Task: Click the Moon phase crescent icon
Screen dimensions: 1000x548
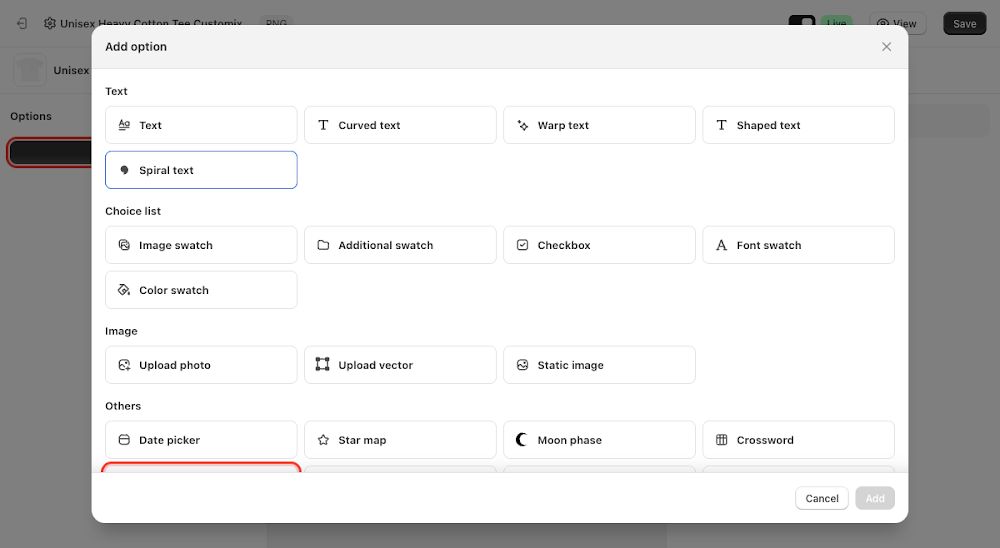Action: click(522, 440)
